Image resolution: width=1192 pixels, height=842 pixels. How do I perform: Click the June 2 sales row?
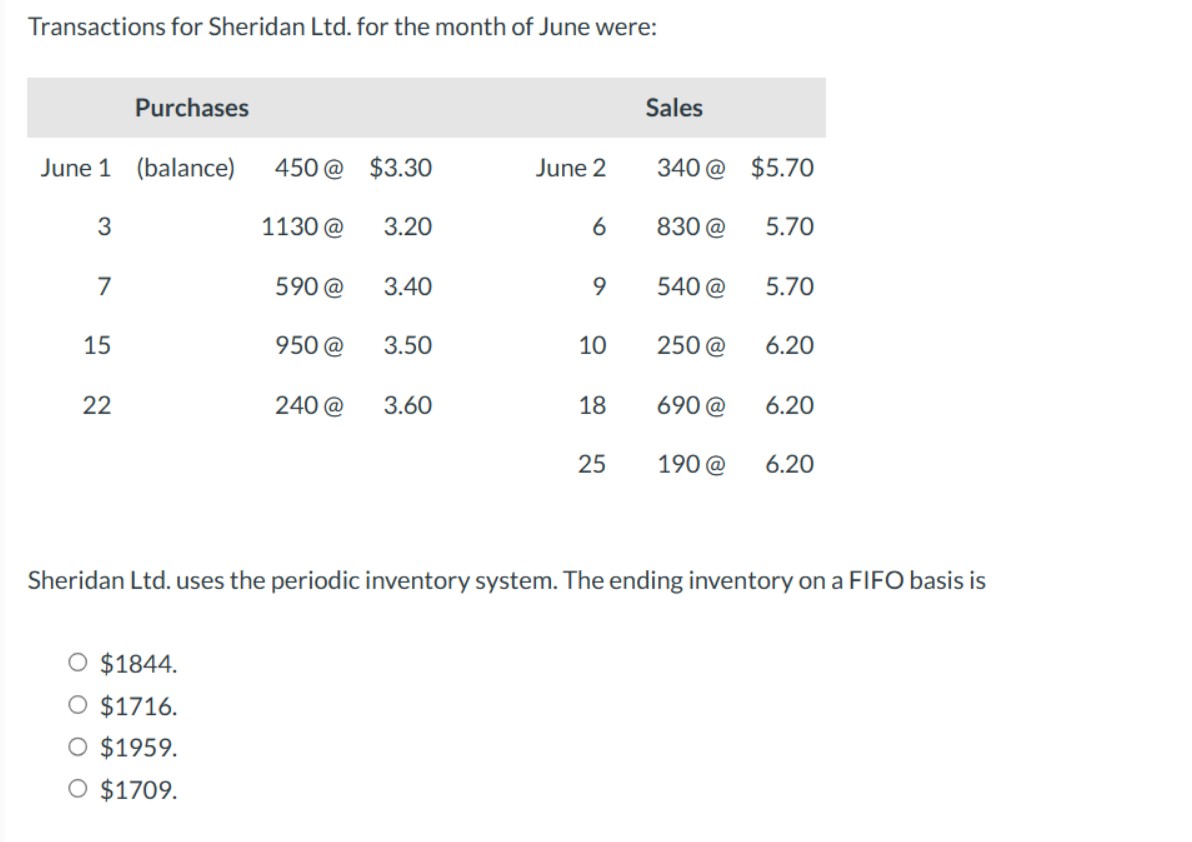point(572,168)
